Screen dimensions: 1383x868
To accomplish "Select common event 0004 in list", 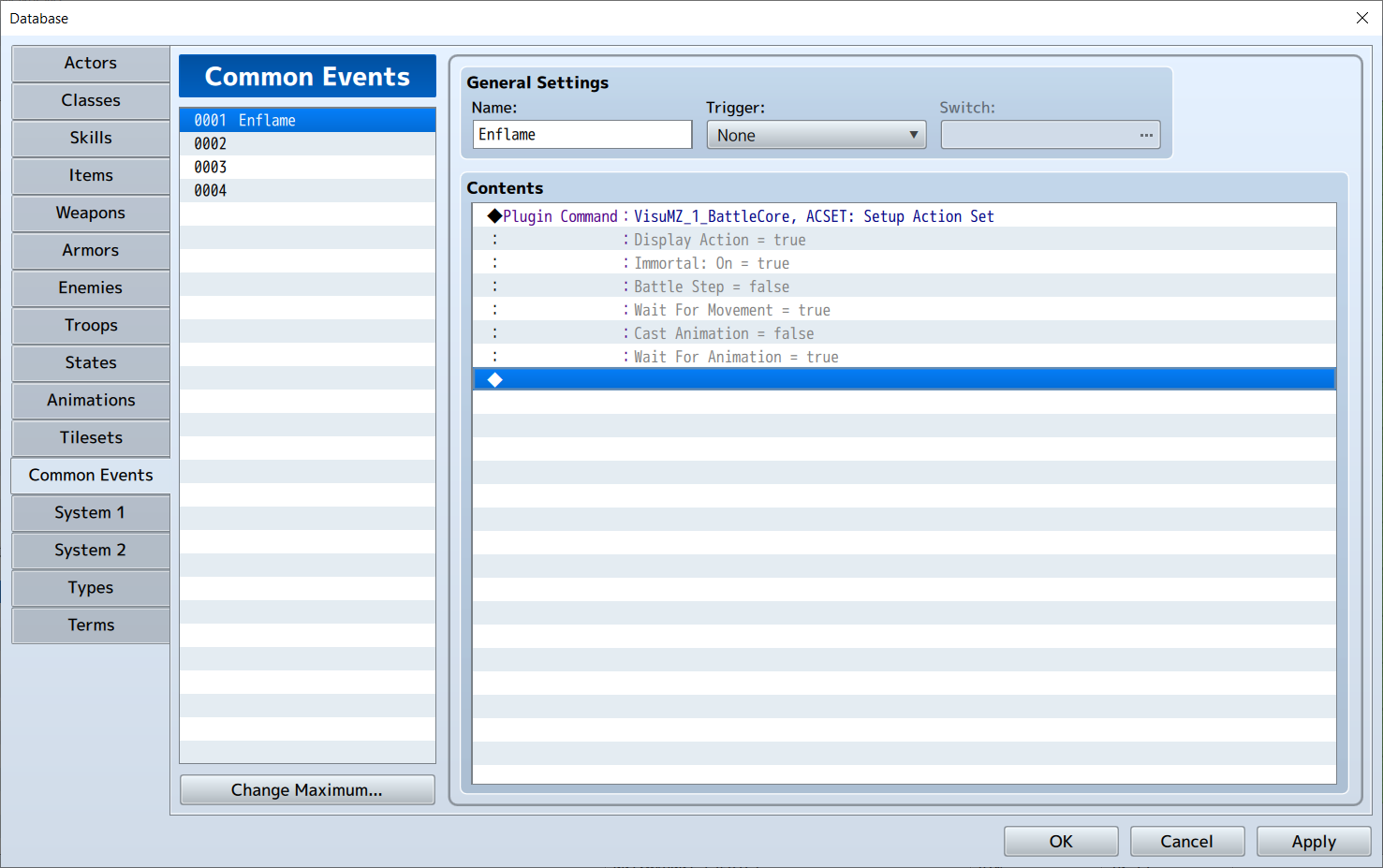I will [307, 191].
